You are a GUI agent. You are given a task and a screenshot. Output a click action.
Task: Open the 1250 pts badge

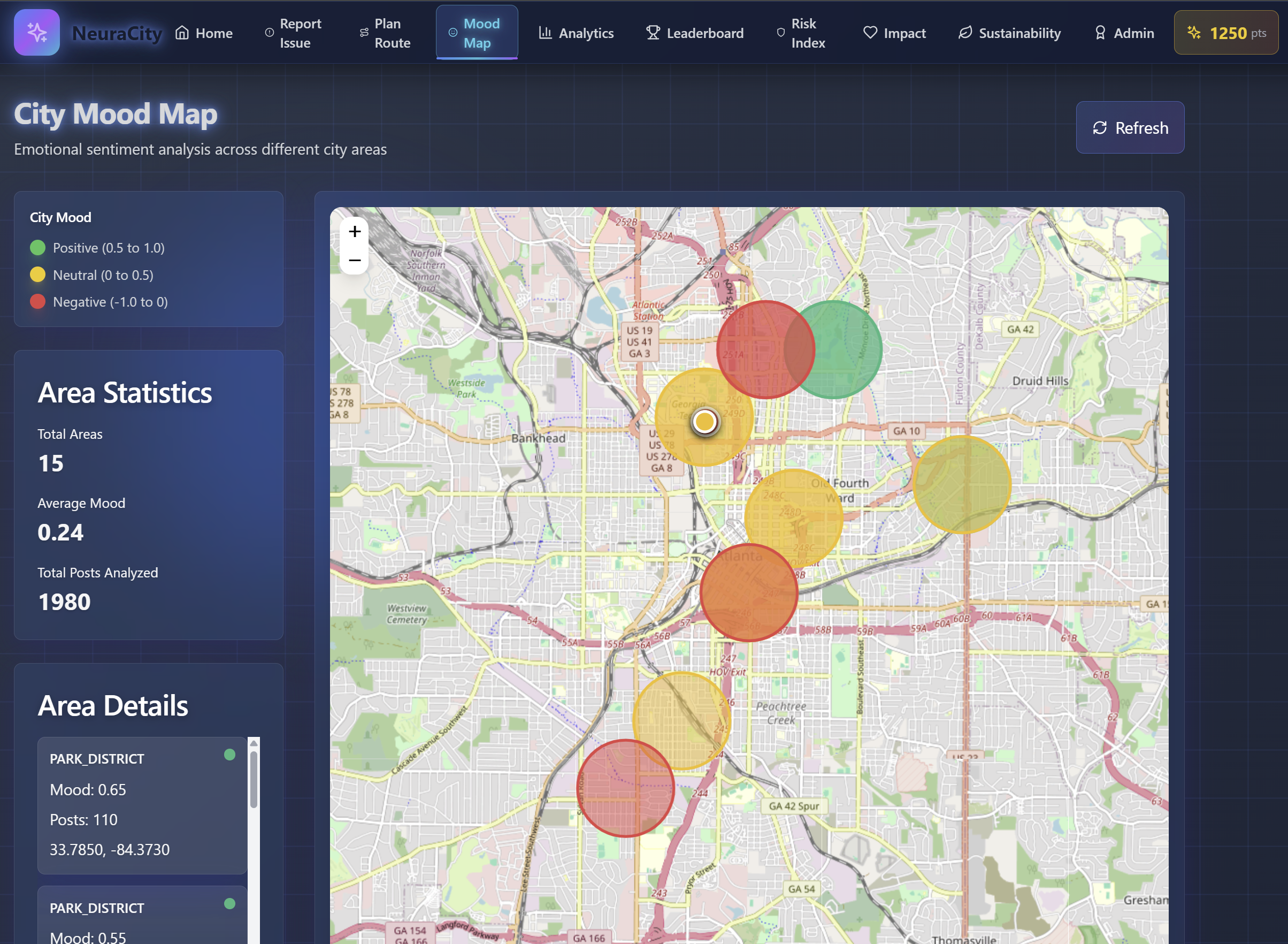[1226, 33]
